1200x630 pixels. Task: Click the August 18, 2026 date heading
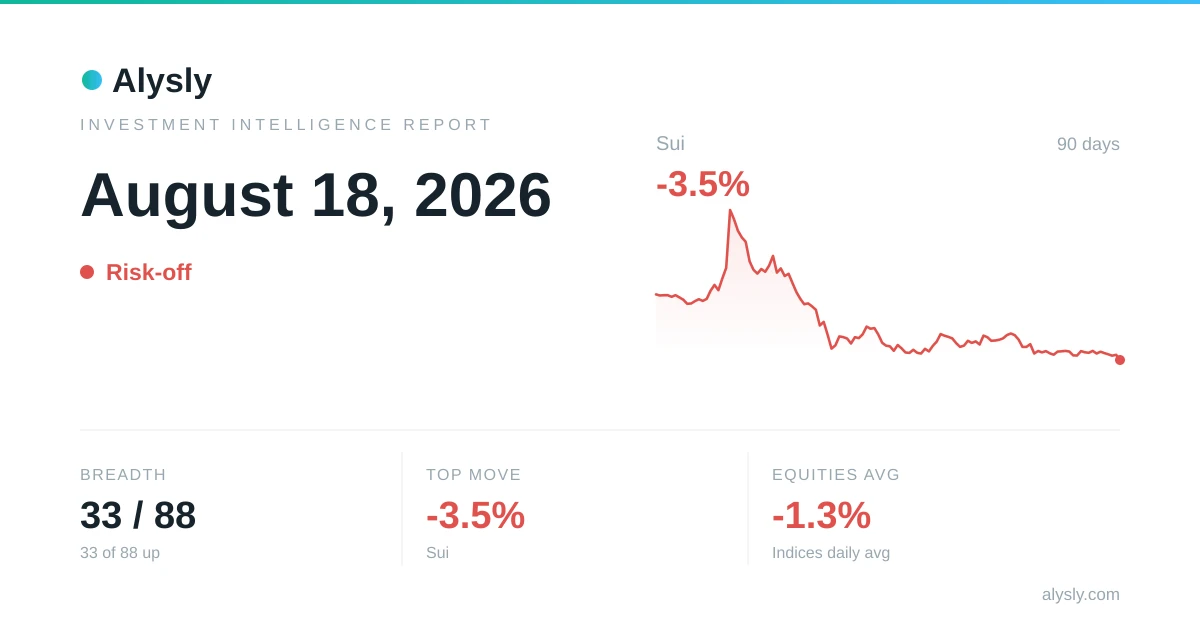[316, 194]
